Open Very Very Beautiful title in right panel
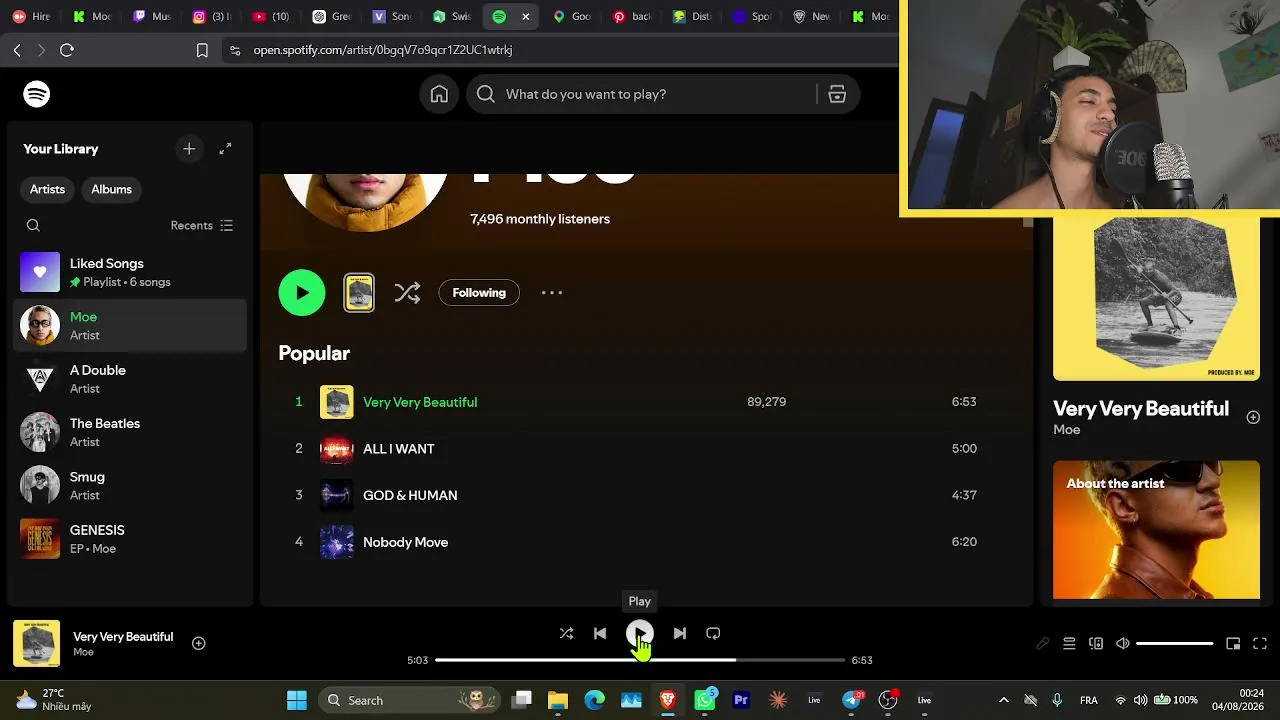The height and width of the screenshot is (720, 1280). (1141, 408)
